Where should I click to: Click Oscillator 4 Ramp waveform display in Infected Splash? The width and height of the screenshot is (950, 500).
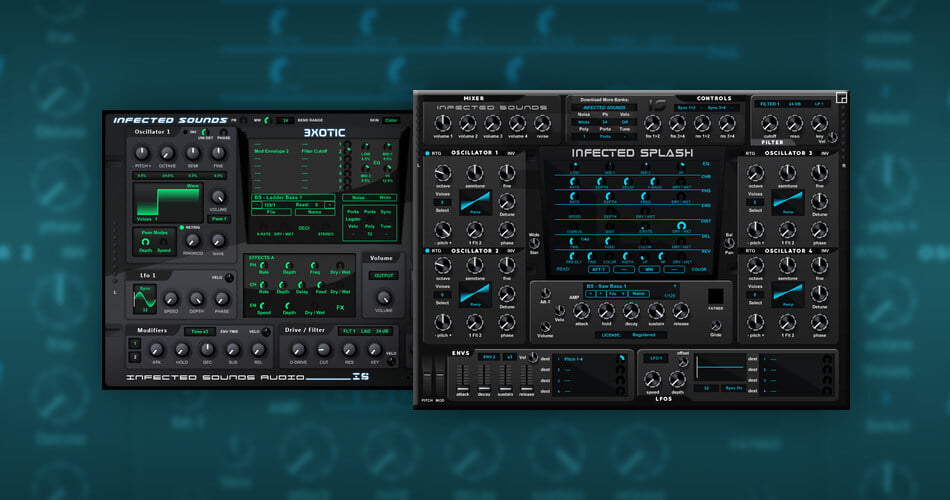[788, 295]
